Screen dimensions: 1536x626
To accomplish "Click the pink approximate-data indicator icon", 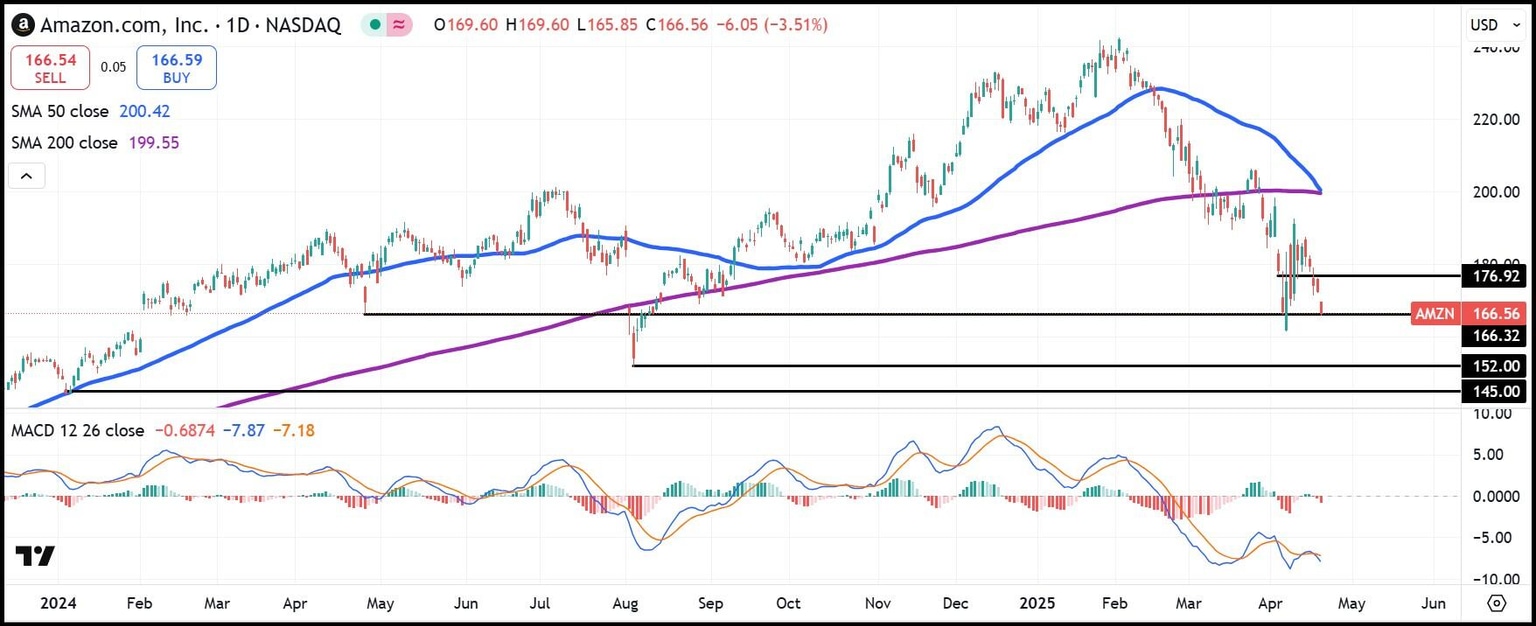I will pyautogui.click(x=399, y=25).
